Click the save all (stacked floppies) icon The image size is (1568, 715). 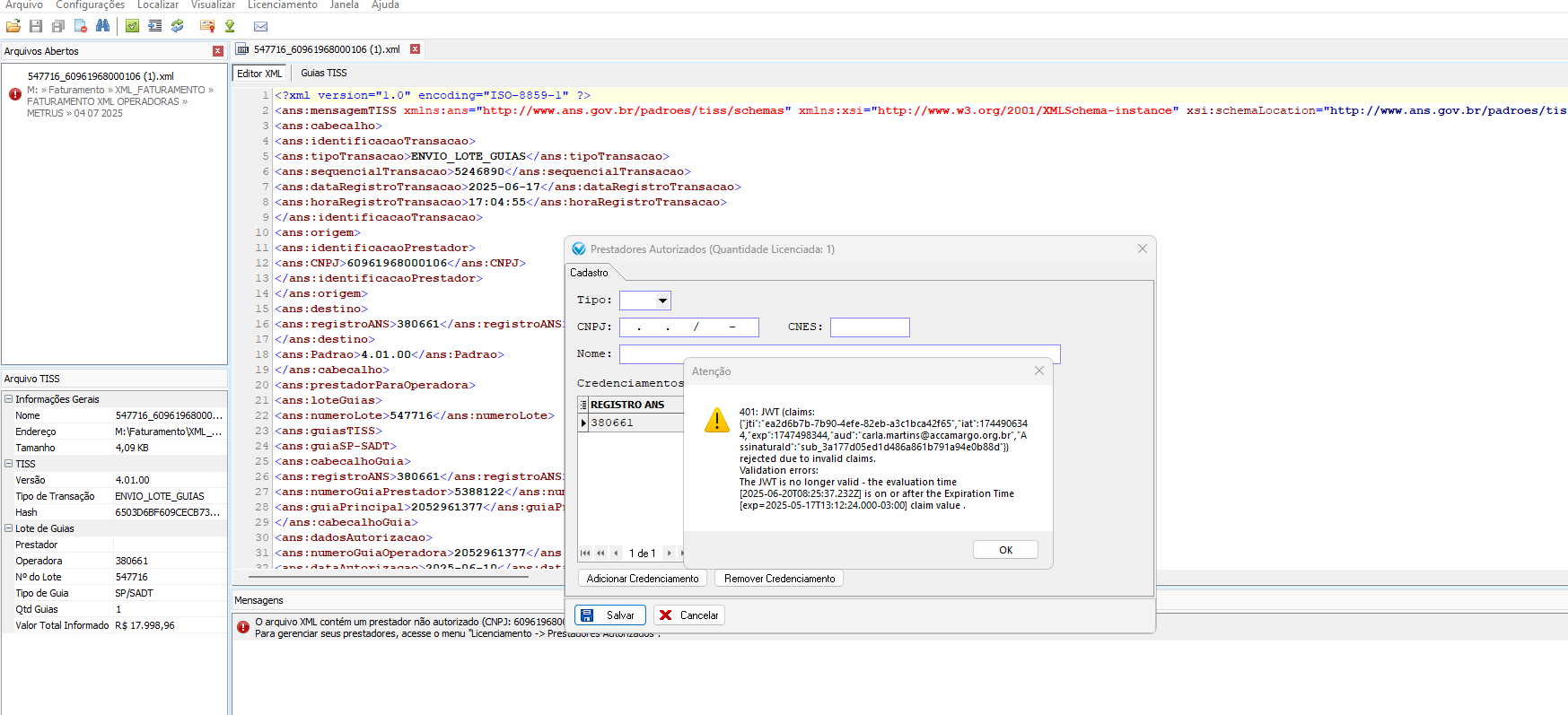pos(58,26)
